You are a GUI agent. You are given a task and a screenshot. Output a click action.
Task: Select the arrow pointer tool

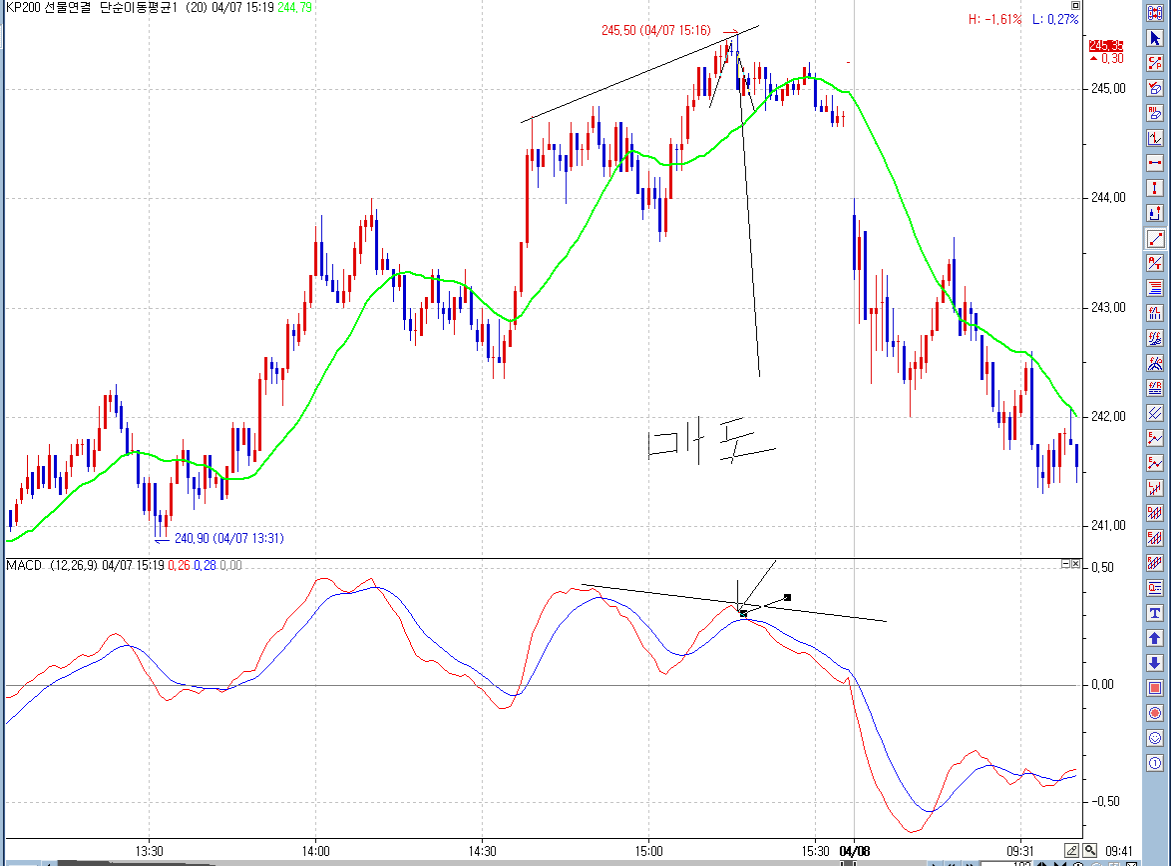tap(1155, 40)
